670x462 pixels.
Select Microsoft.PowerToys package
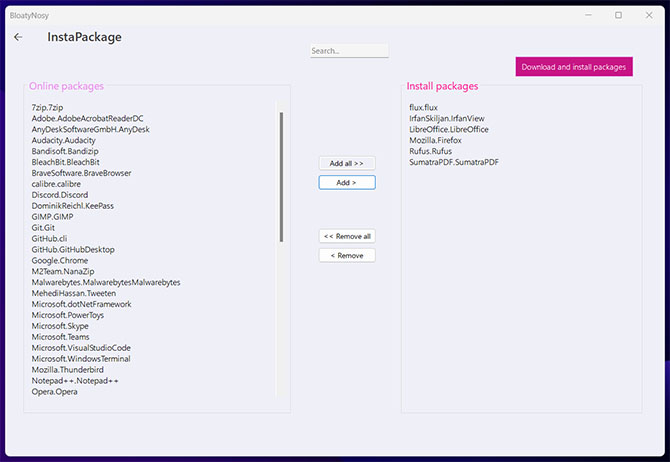68,315
